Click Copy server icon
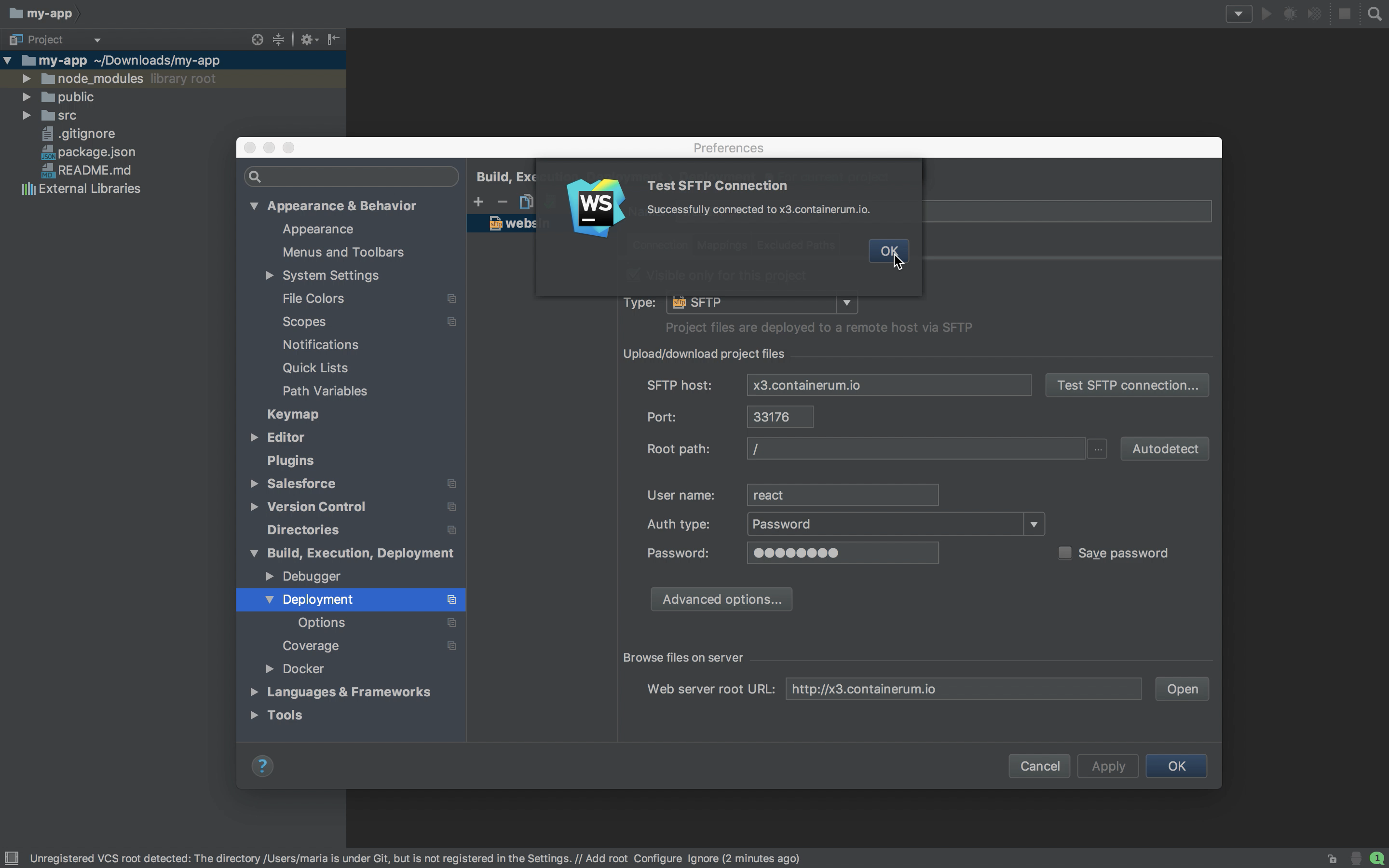The height and width of the screenshot is (868, 1389). [526, 202]
